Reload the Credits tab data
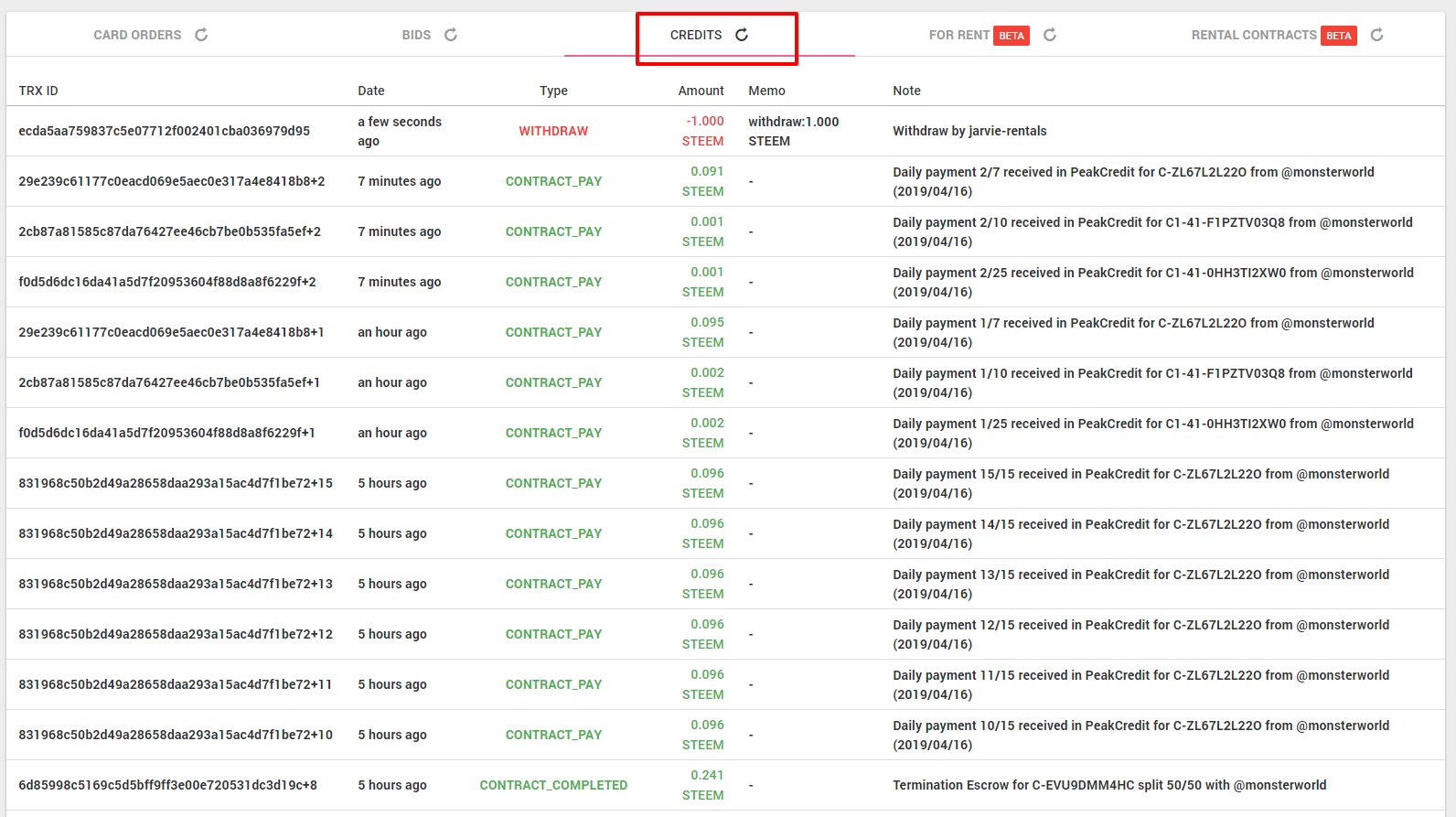Viewport: 1456px width, 817px height. 742,35
